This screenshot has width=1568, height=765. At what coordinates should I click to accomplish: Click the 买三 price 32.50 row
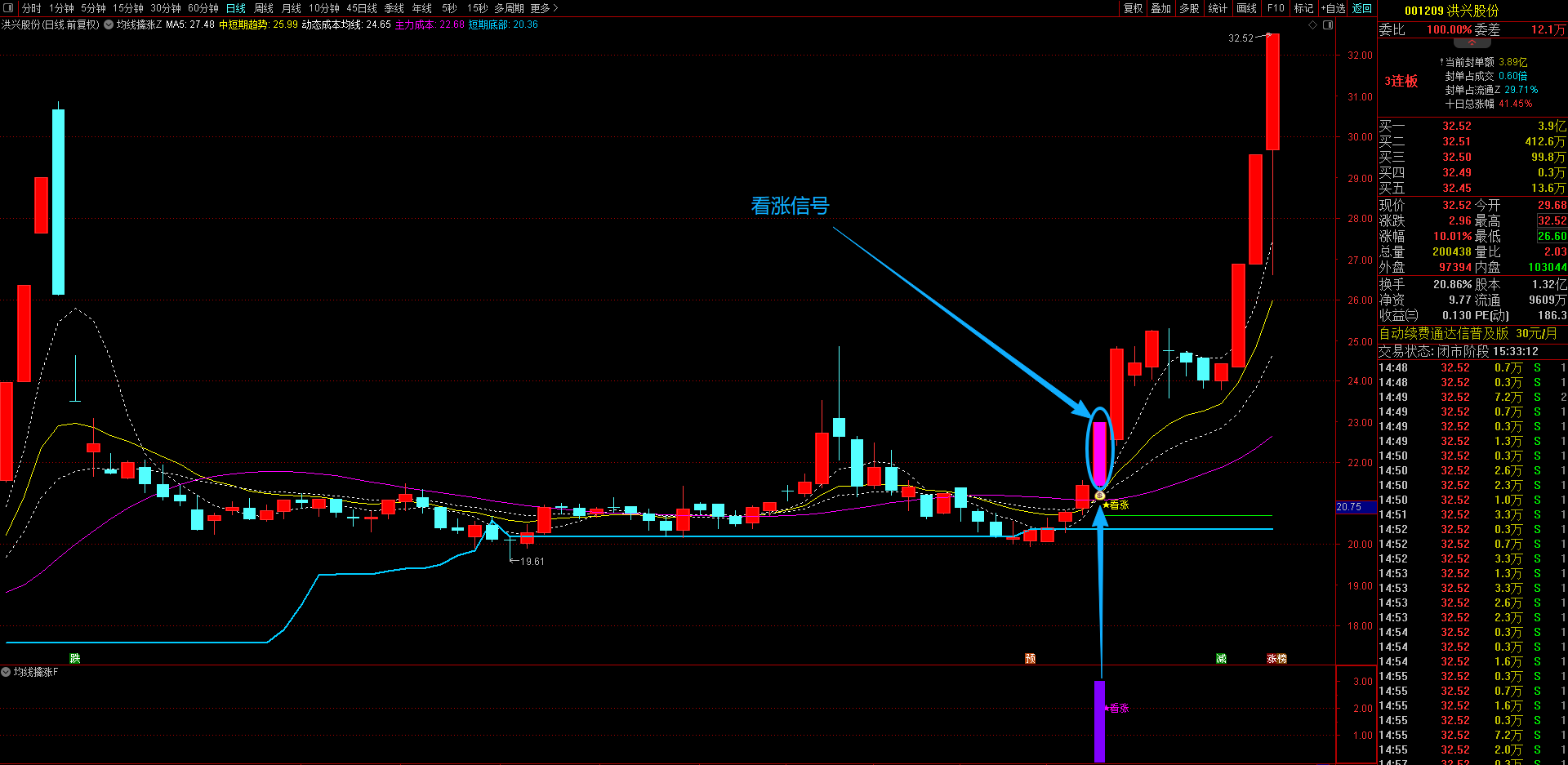pos(1472,157)
